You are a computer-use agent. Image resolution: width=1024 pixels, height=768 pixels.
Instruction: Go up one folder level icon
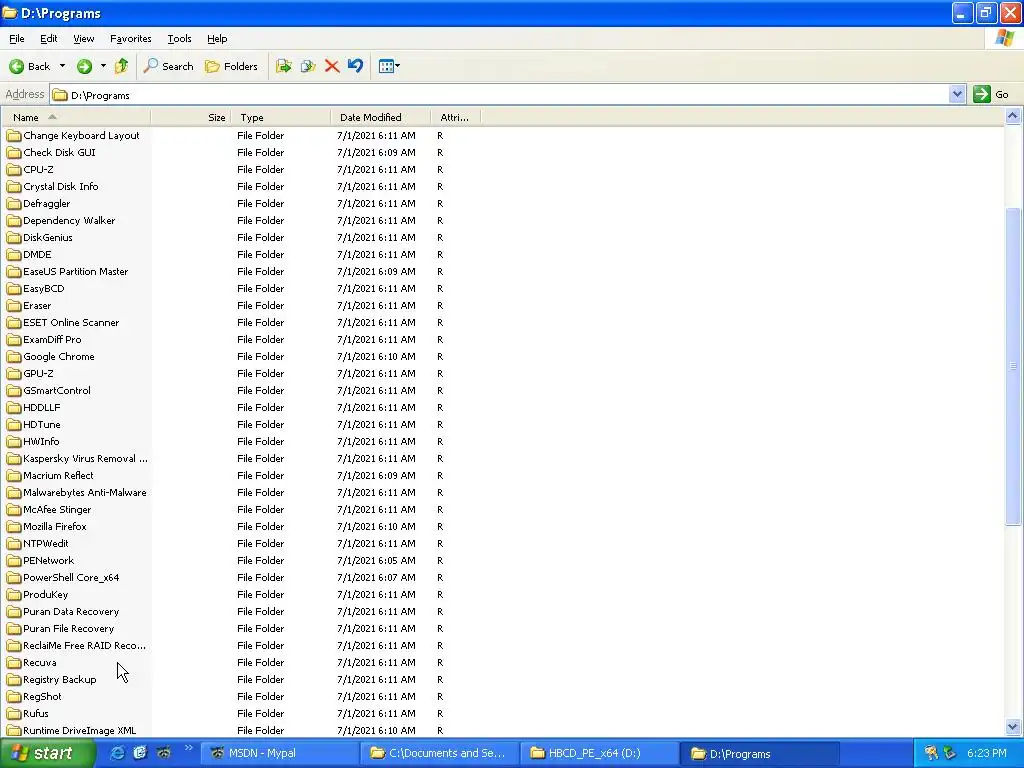pos(121,66)
